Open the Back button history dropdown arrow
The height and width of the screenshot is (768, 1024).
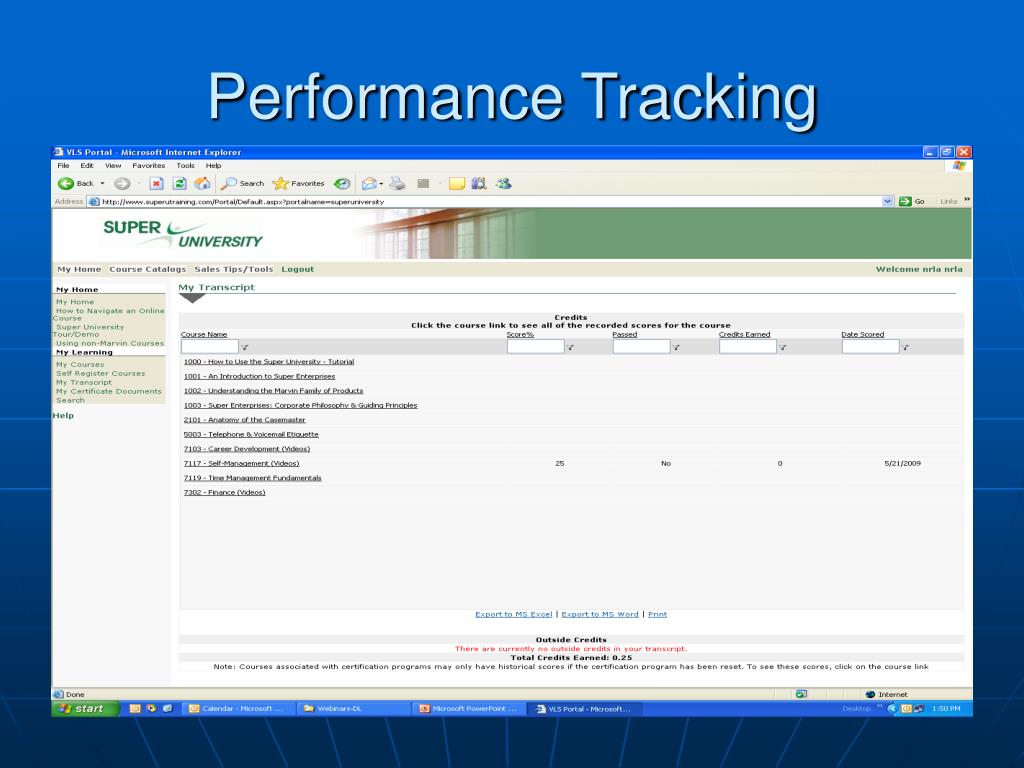[x=103, y=184]
